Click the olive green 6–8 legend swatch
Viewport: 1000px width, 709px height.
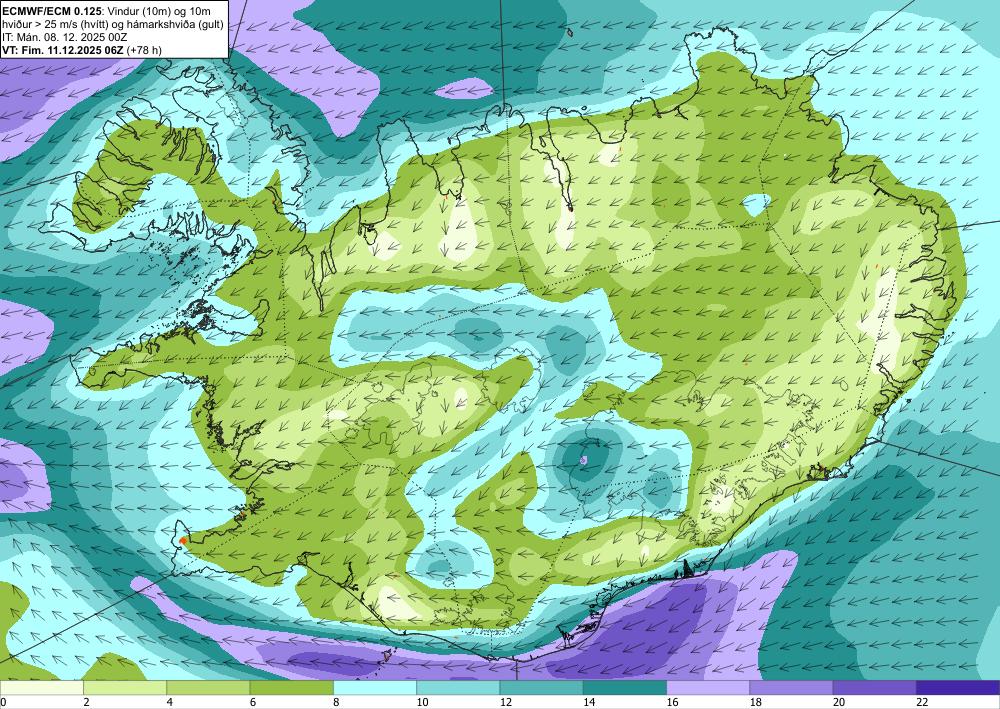pos(291,688)
